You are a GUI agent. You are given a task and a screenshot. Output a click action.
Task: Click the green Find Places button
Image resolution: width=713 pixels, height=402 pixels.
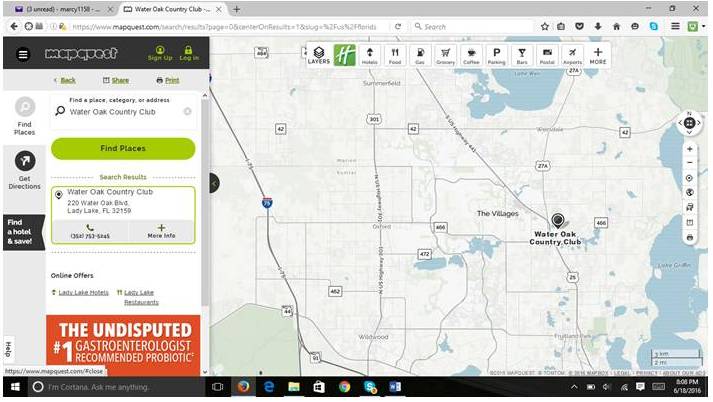pos(123,149)
